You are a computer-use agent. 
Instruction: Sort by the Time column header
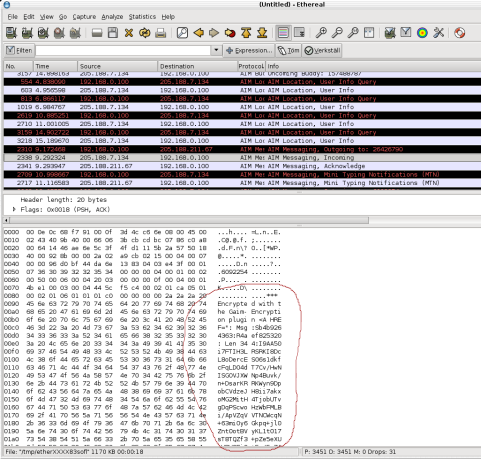point(55,66)
